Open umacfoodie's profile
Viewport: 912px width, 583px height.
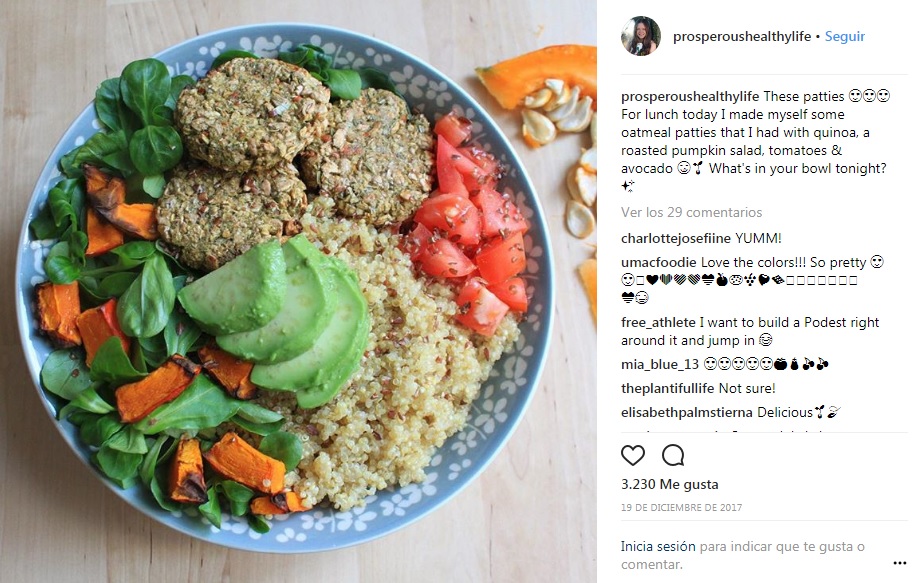pos(658,262)
